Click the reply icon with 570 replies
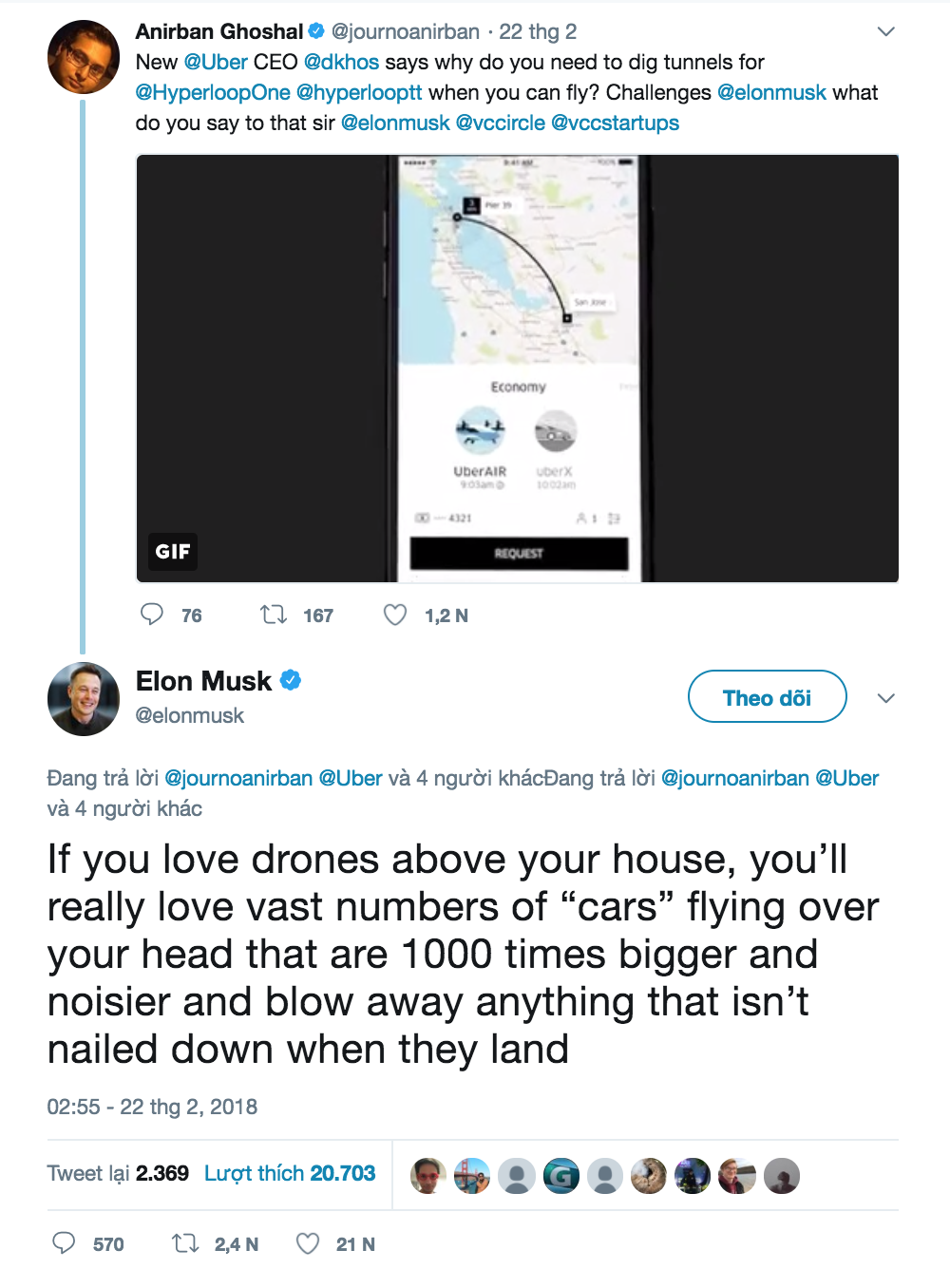 click(64, 1243)
